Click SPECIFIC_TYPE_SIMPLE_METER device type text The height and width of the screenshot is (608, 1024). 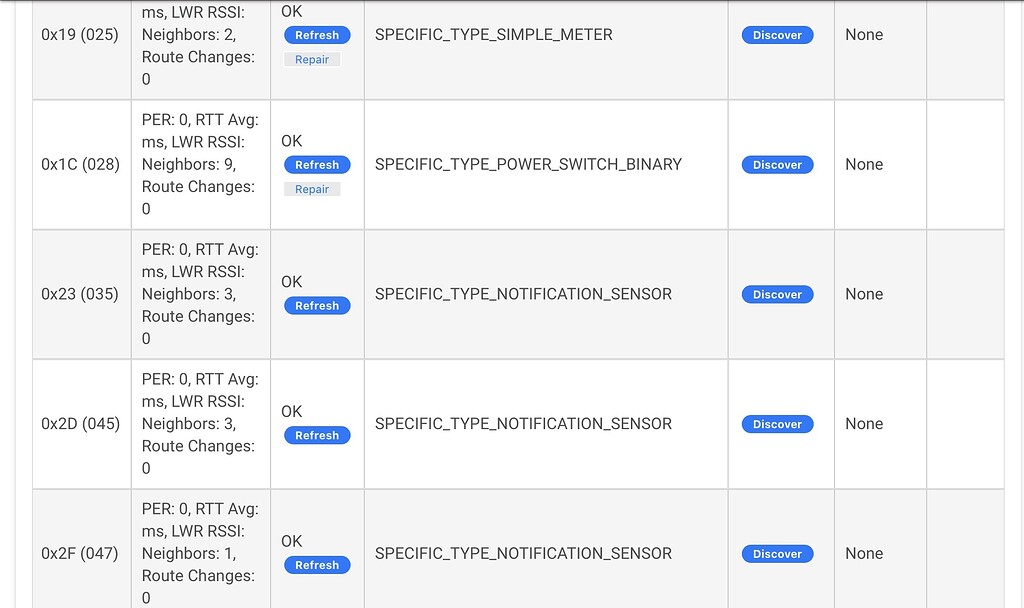pyautogui.click(x=494, y=35)
